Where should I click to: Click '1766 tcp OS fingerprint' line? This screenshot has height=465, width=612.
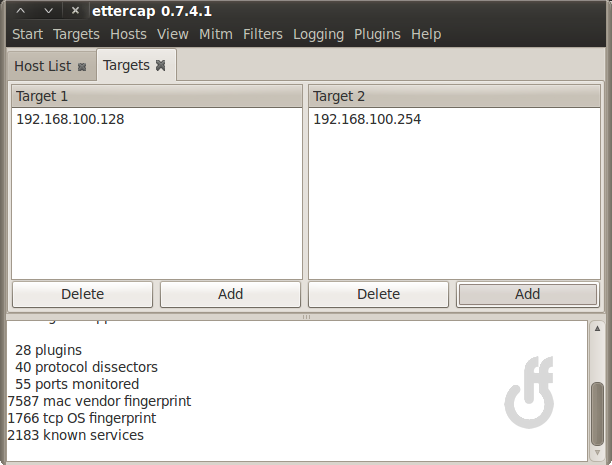82,418
